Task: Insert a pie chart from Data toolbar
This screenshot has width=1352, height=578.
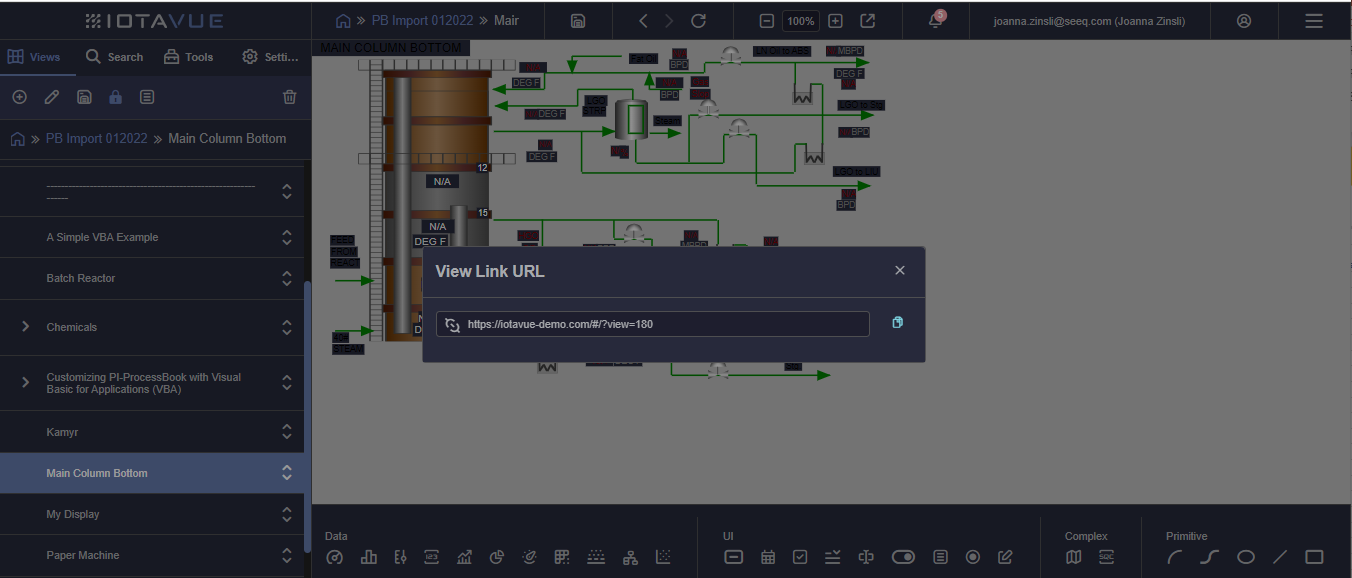Action: pyautogui.click(x=497, y=557)
